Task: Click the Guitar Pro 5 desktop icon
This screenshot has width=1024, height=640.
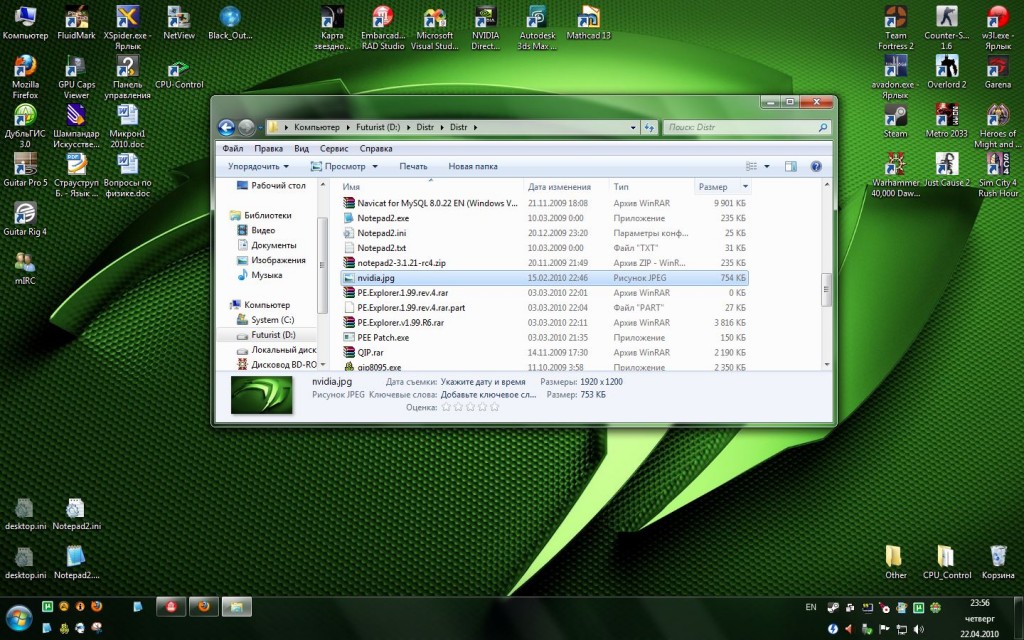Action: pyautogui.click(x=25, y=170)
